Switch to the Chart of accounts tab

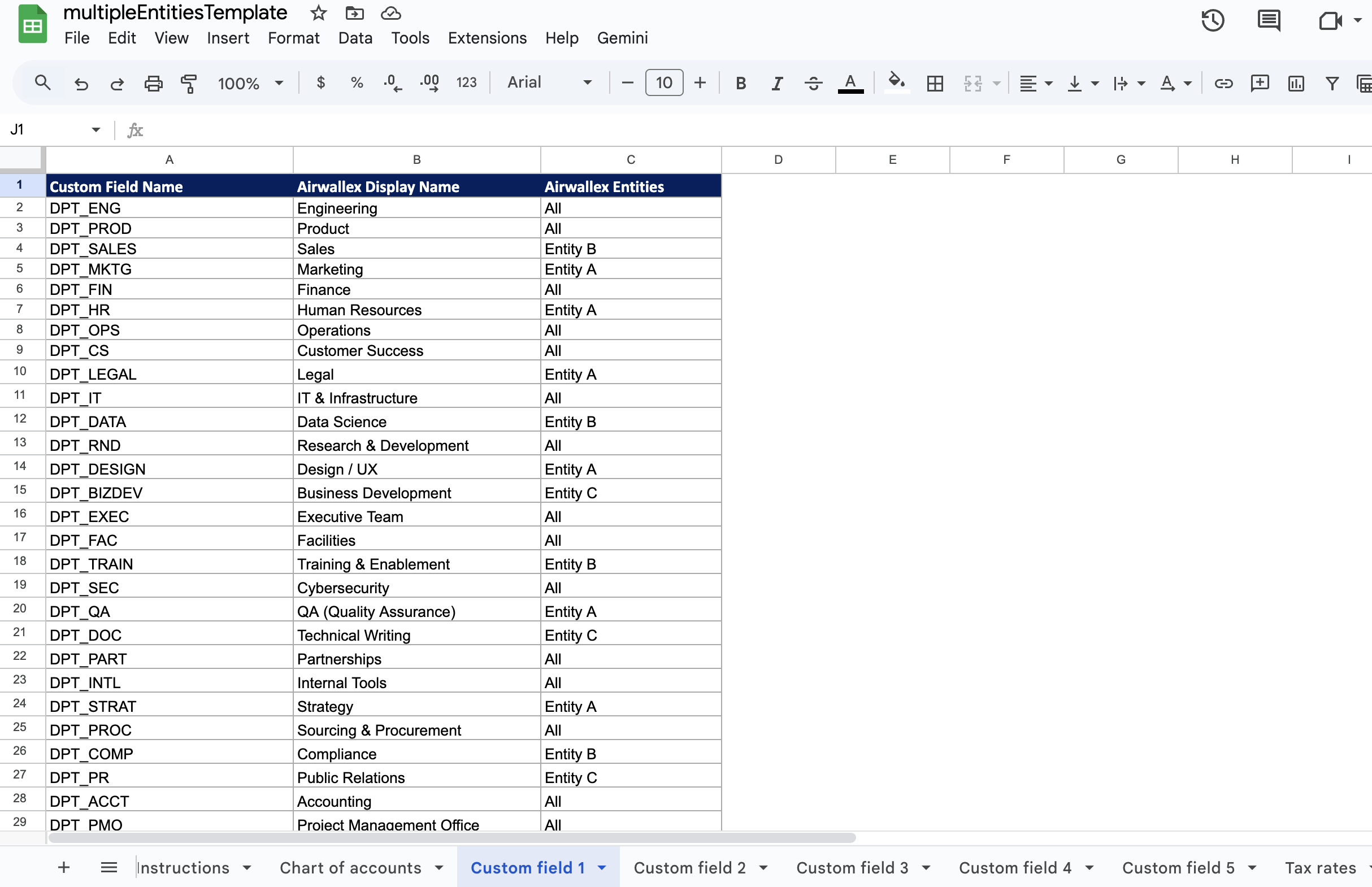(350, 867)
